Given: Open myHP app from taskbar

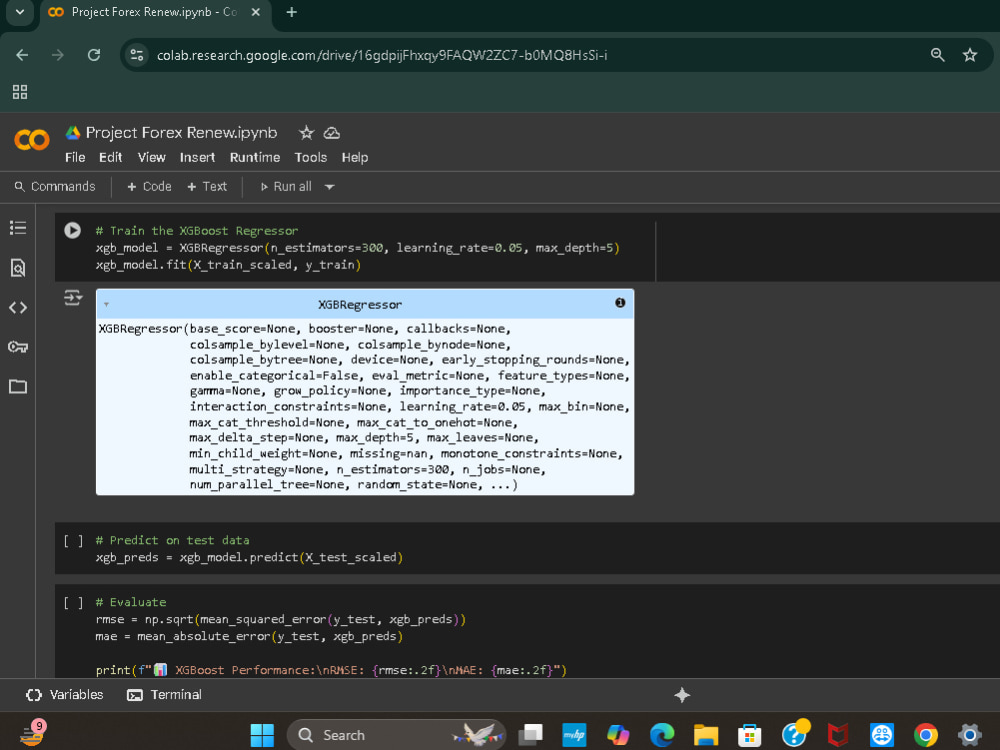Looking at the screenshot, I should (x=574, y=735).
